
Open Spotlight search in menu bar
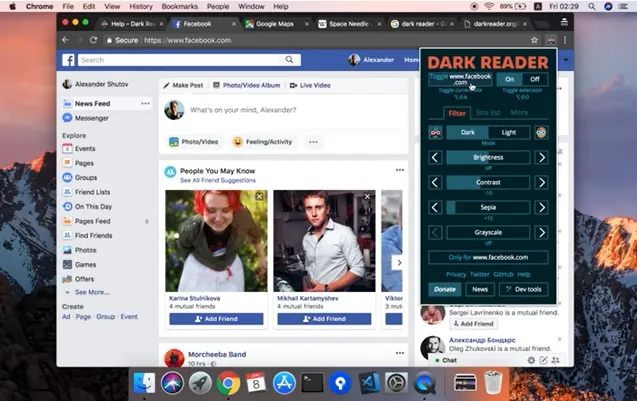coord(592,6)
